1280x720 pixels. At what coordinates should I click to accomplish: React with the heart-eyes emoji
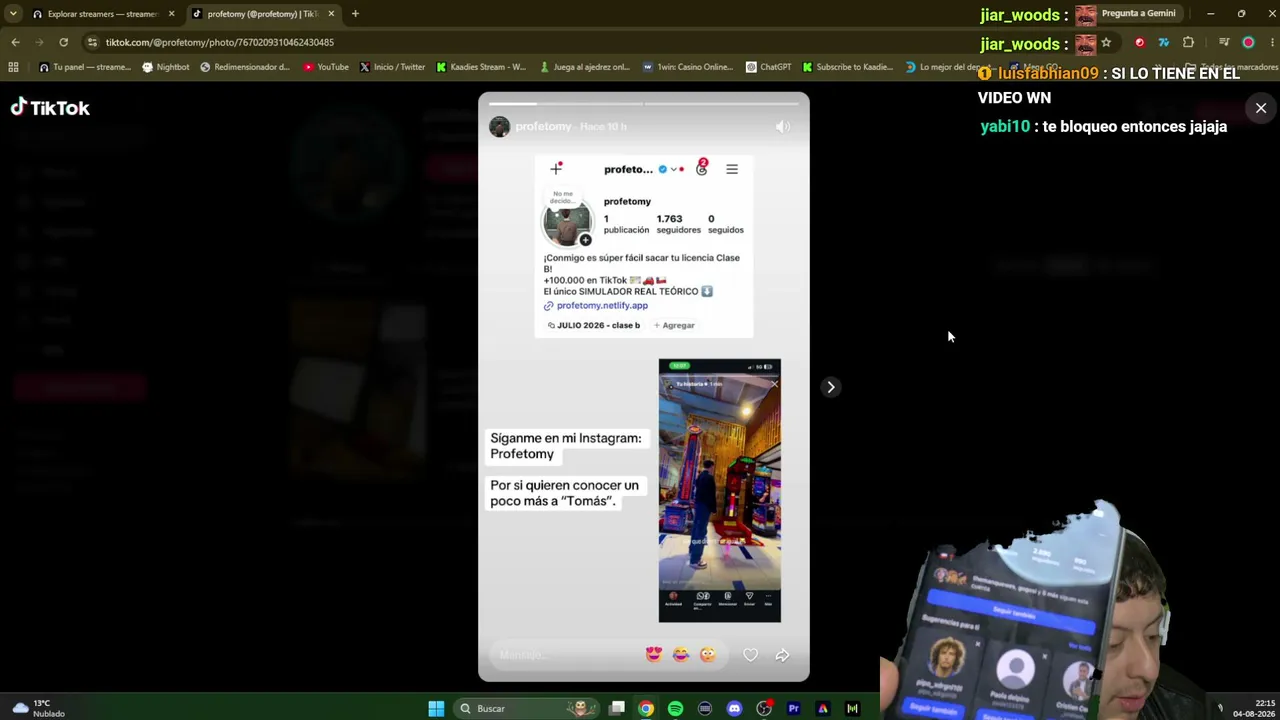tap(654, 655)
